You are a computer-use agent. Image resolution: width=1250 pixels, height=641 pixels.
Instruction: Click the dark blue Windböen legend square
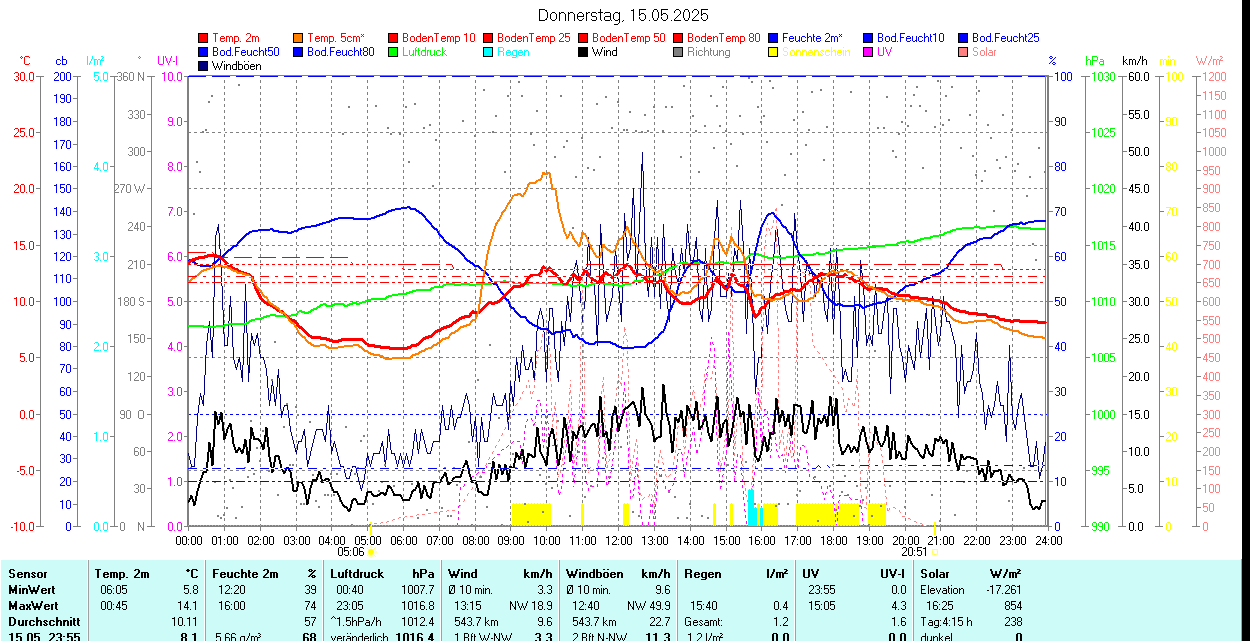click(x=204, y=66)
